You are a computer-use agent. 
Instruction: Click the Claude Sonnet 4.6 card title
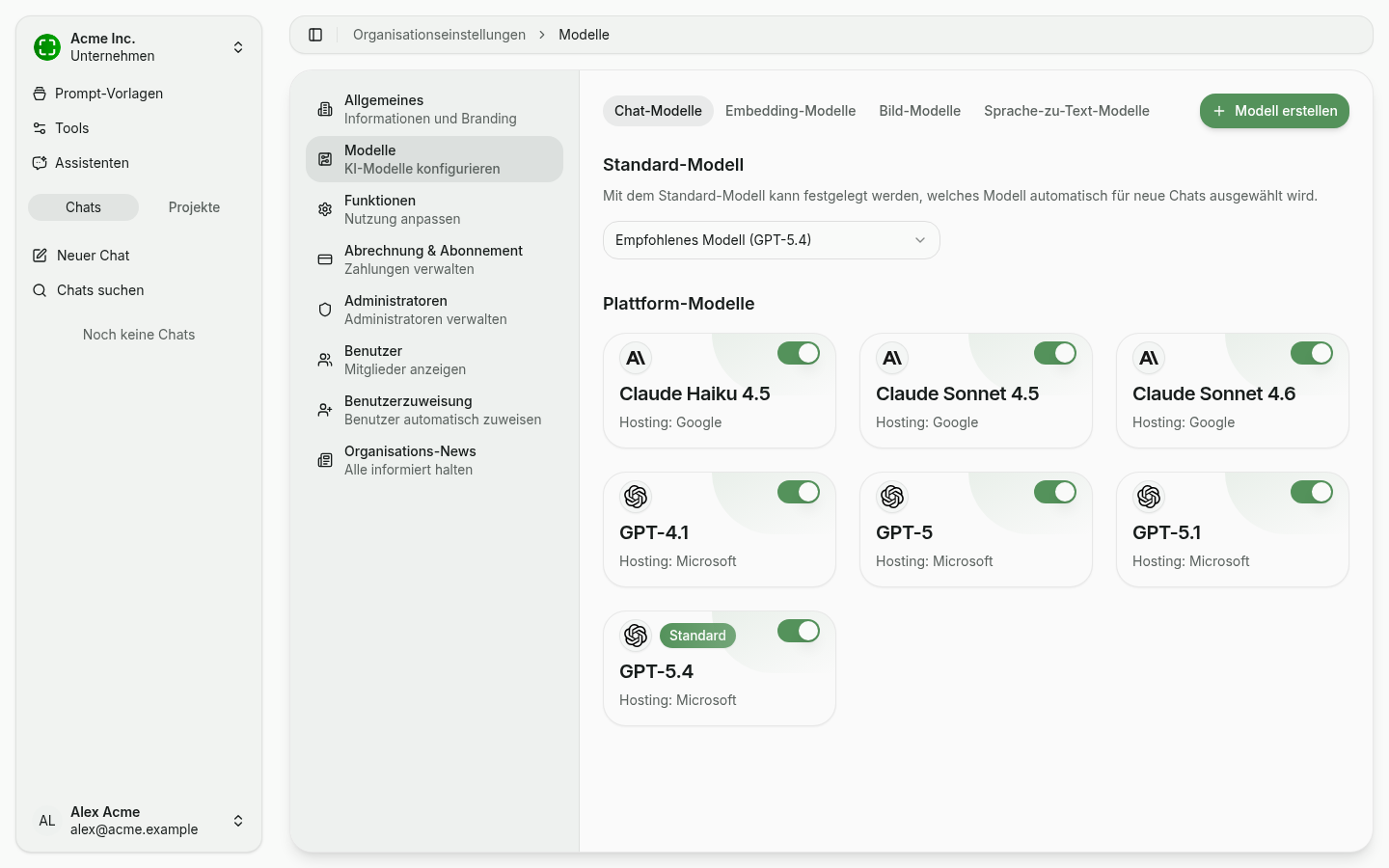click(1213, 393)
